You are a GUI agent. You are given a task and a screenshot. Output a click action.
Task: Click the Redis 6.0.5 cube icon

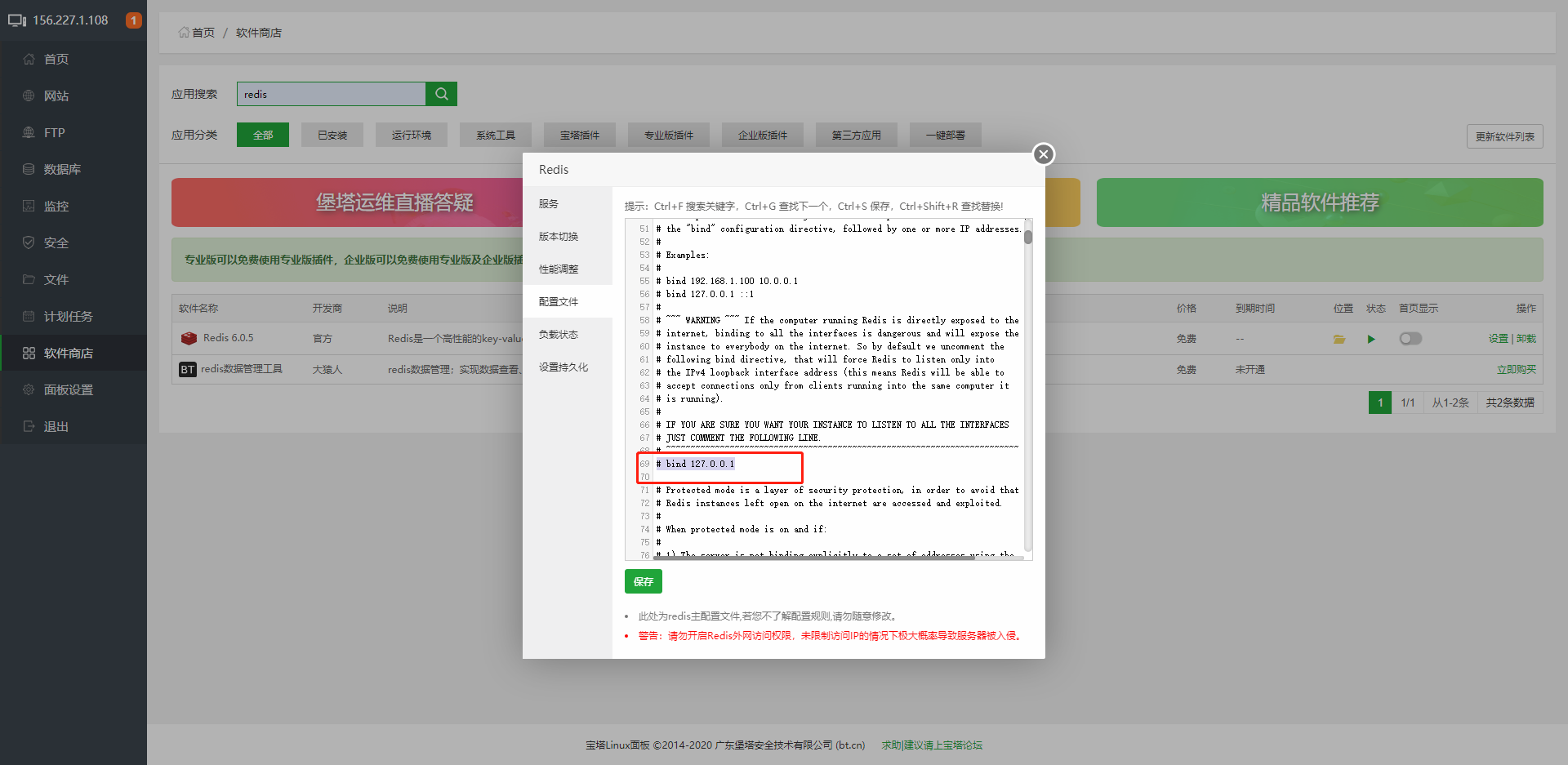click(189, 338)
